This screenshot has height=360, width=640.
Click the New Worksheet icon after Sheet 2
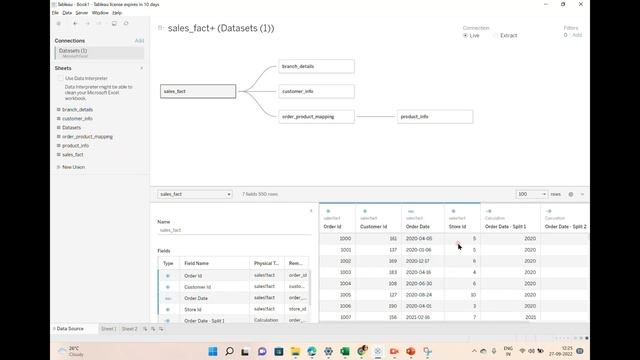(145, 329)
